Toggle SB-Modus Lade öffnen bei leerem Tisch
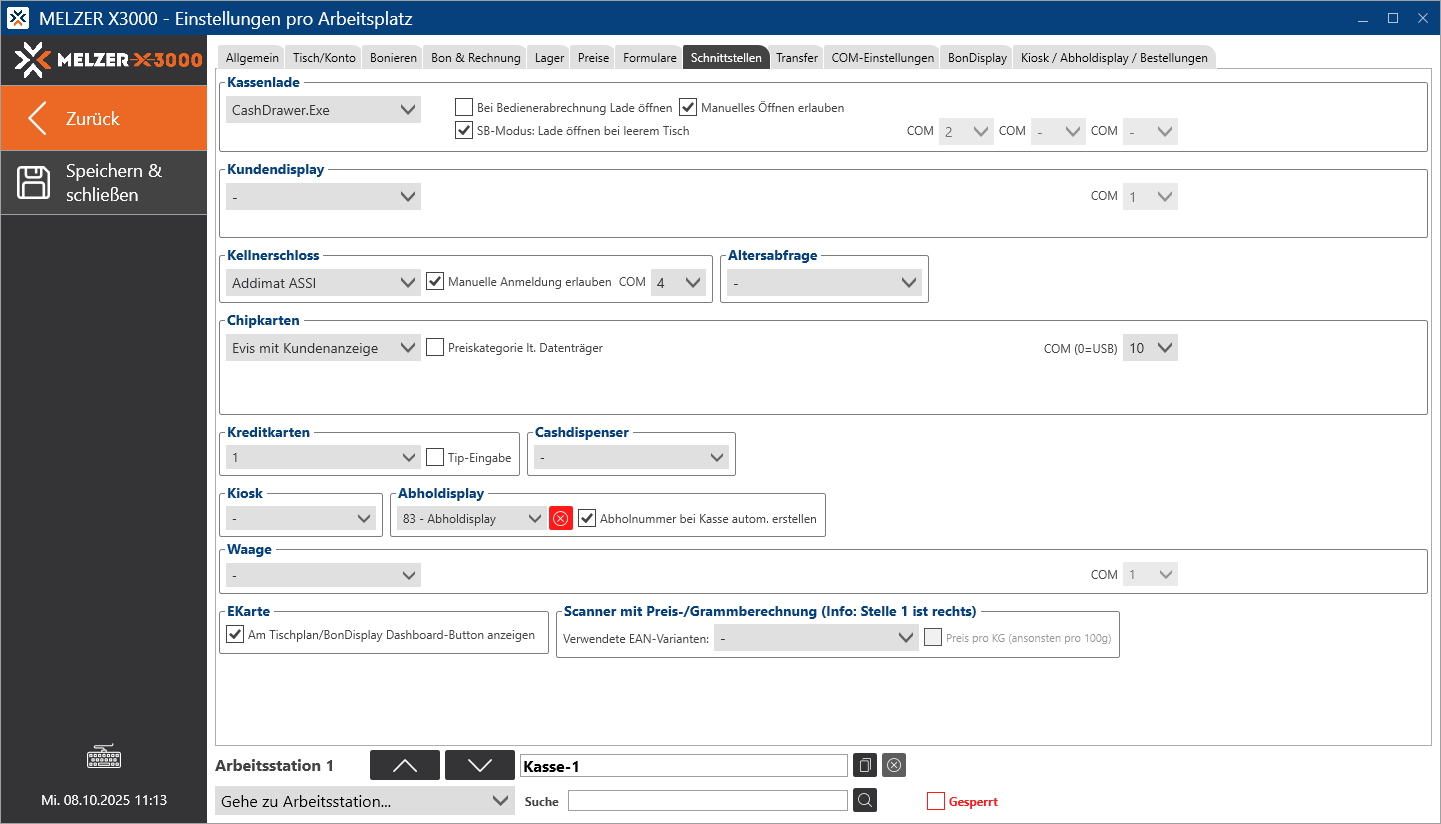 (464, 130)
